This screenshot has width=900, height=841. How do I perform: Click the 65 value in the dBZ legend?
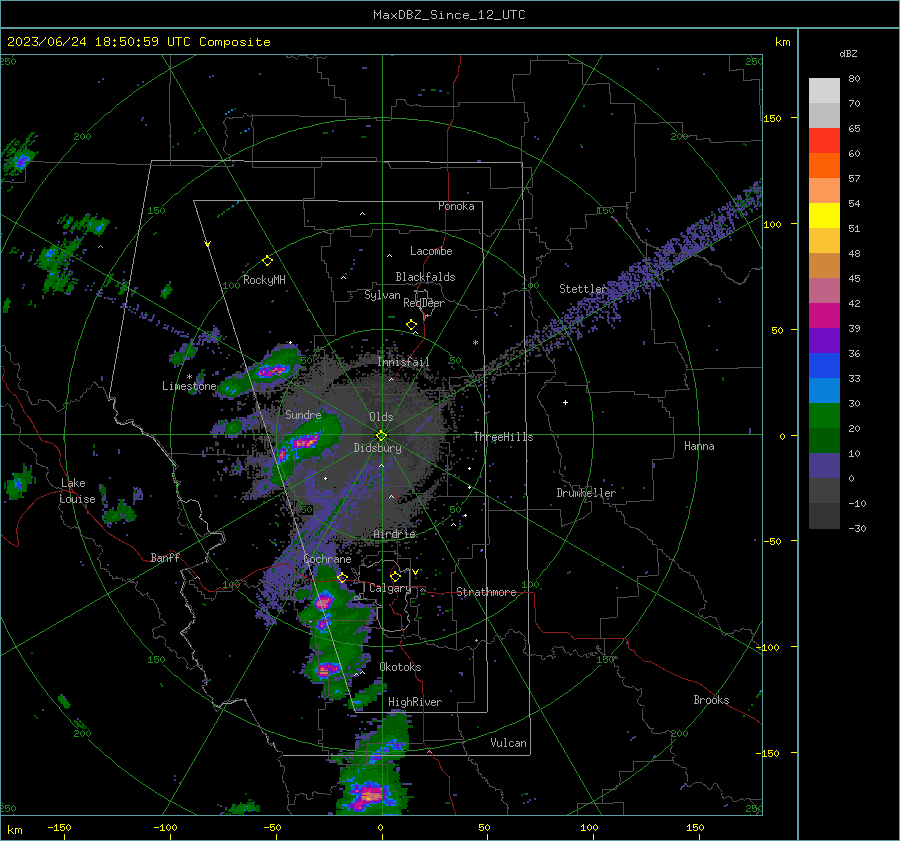(x=854, y=129)
